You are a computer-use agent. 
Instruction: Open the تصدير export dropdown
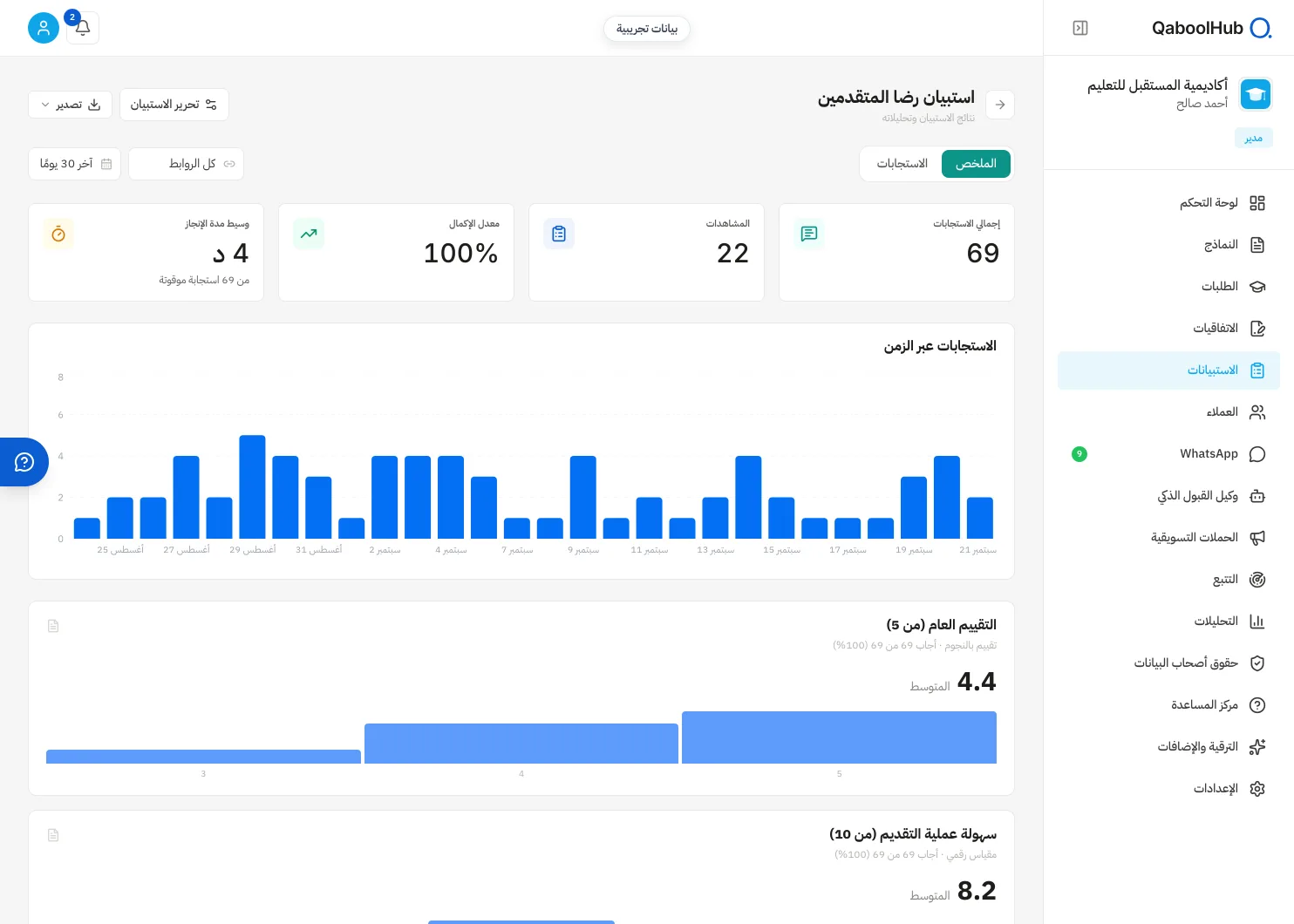coord(71,105)
